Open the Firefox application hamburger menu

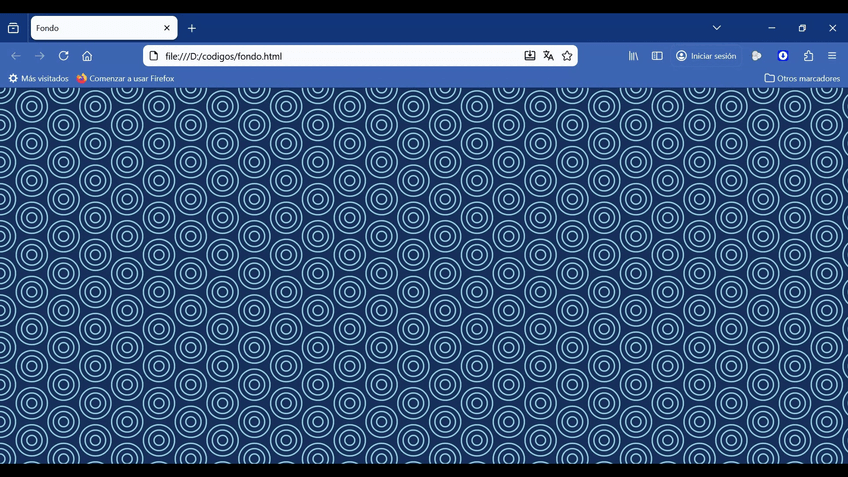click(832, 56)
